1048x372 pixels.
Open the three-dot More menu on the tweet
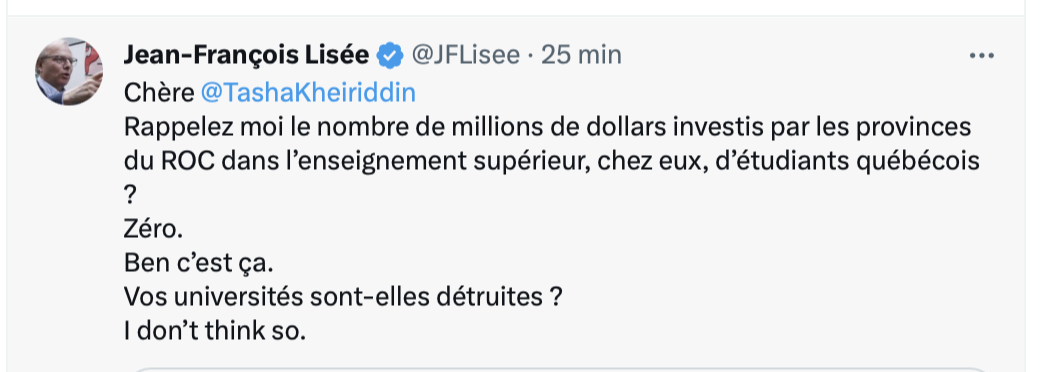click(981, 56)
